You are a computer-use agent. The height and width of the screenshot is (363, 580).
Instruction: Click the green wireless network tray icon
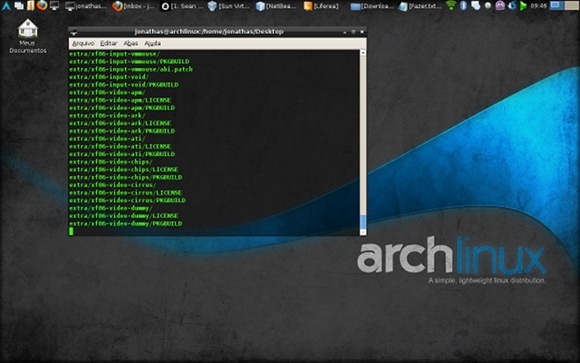451,5
